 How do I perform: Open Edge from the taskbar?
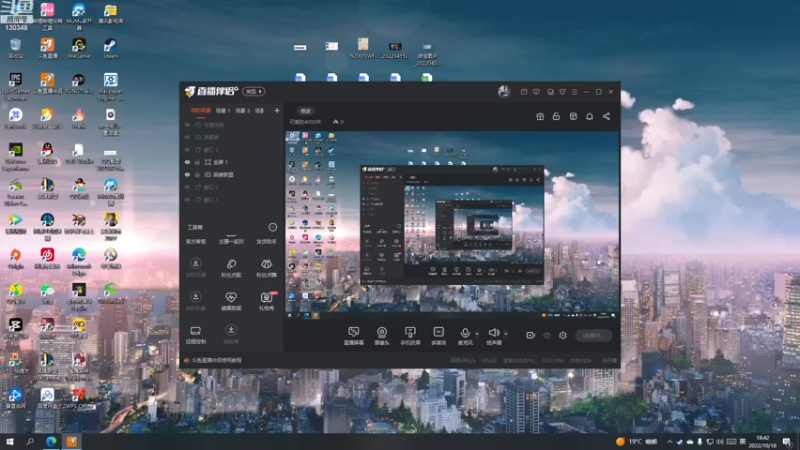click(x=51, y=441)
